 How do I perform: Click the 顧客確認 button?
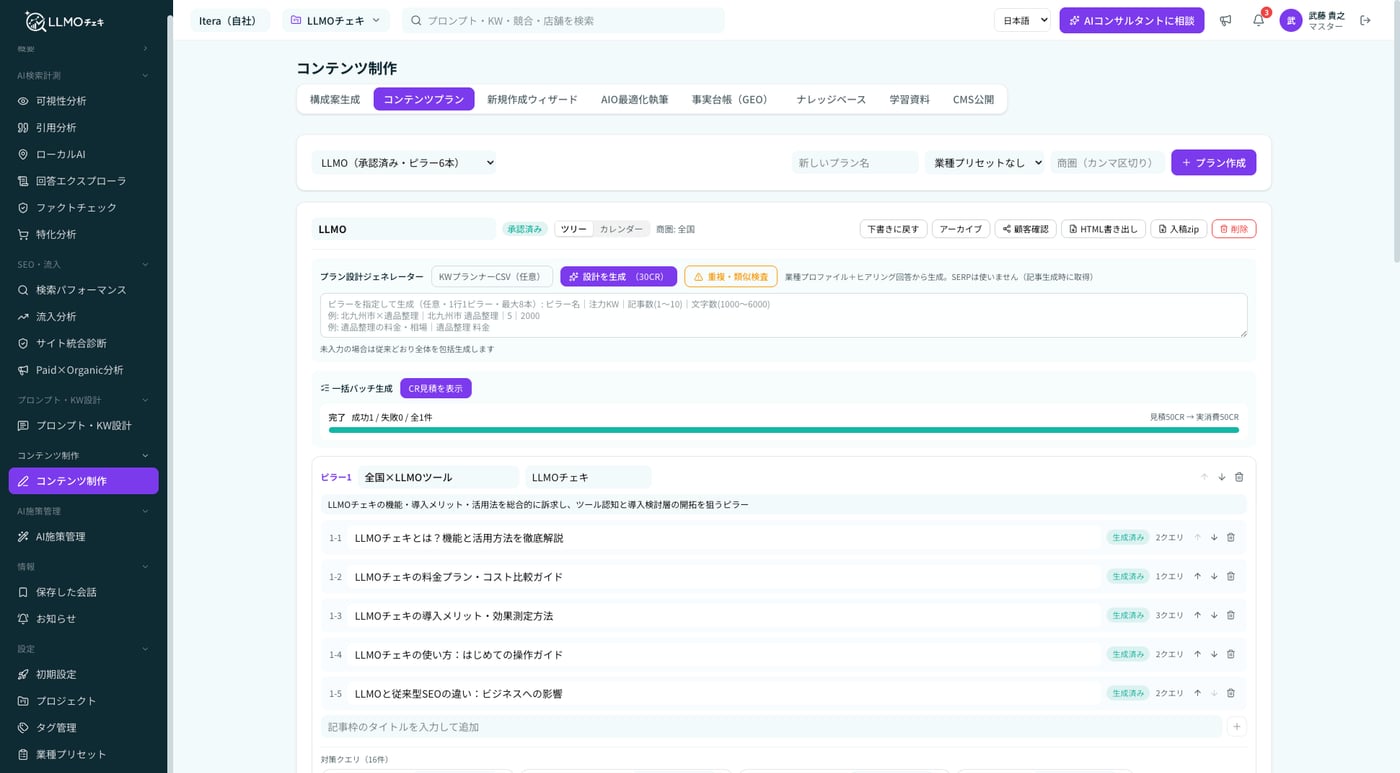point(1025,229)
